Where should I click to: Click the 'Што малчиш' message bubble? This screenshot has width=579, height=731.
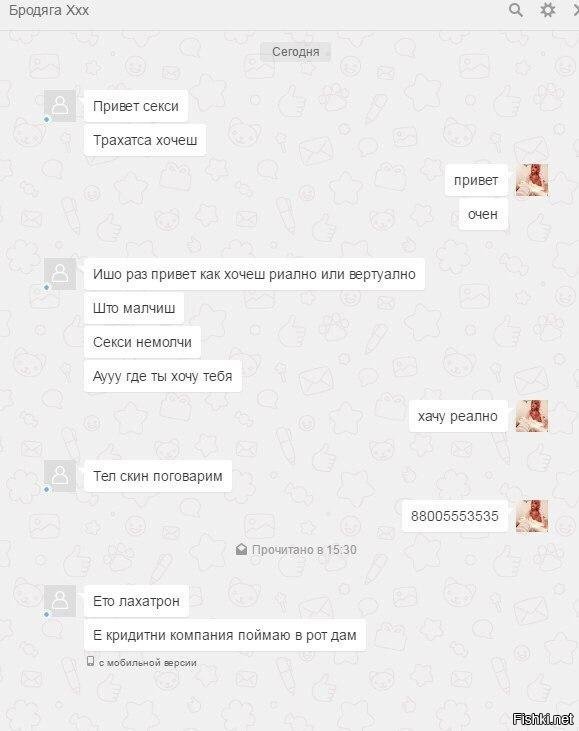tap(134, 308)
